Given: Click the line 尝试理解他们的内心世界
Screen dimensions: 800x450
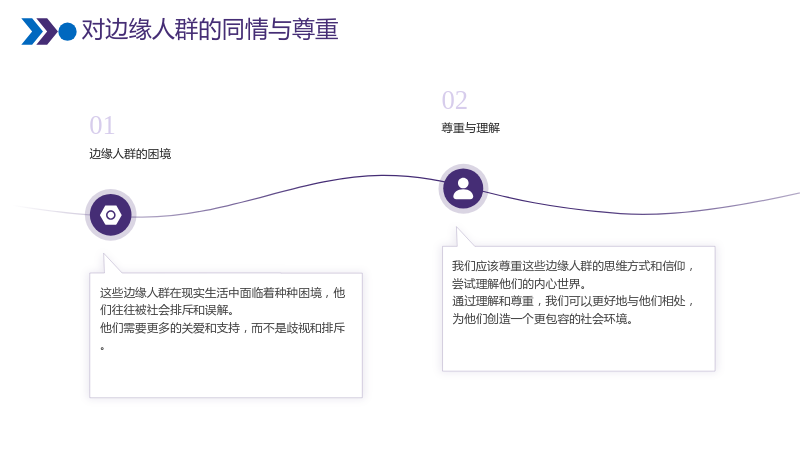Looking at the screenshot, I should point(519,284).
